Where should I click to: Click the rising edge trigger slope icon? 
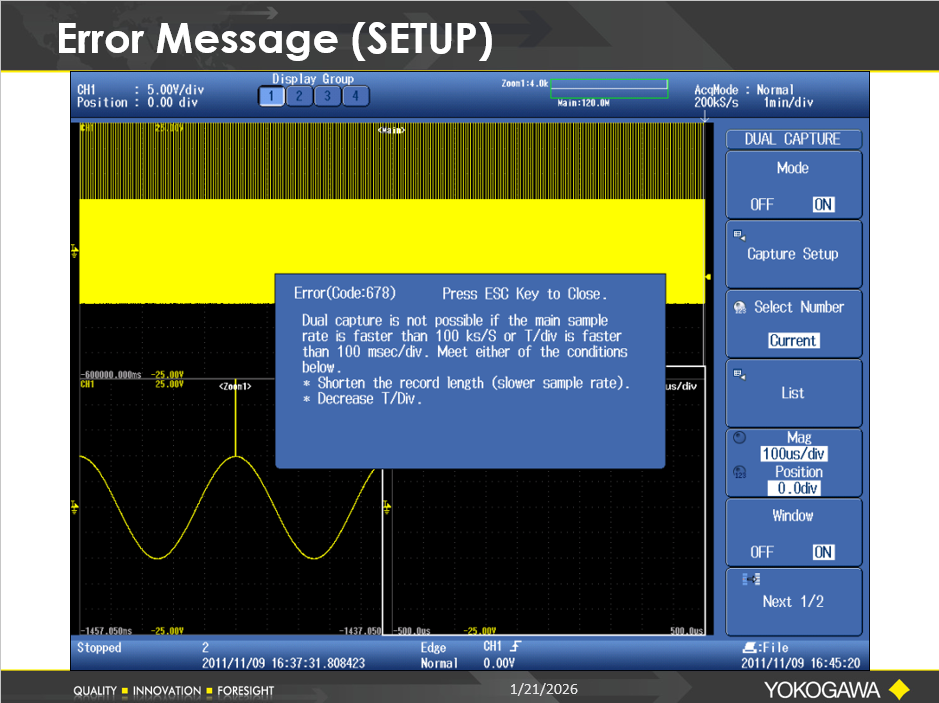coord(514,648)
